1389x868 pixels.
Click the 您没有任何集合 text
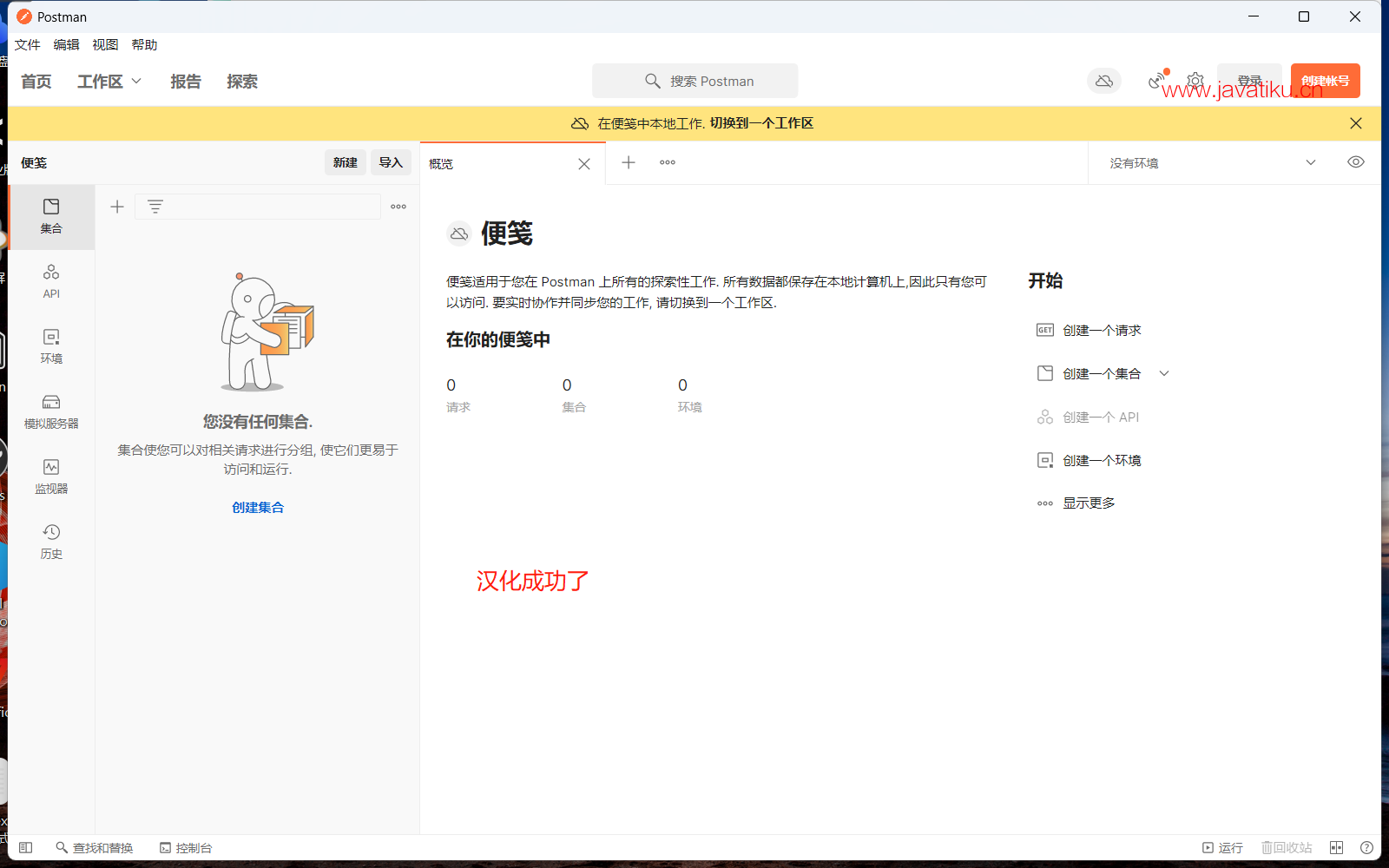click(258, 422)
